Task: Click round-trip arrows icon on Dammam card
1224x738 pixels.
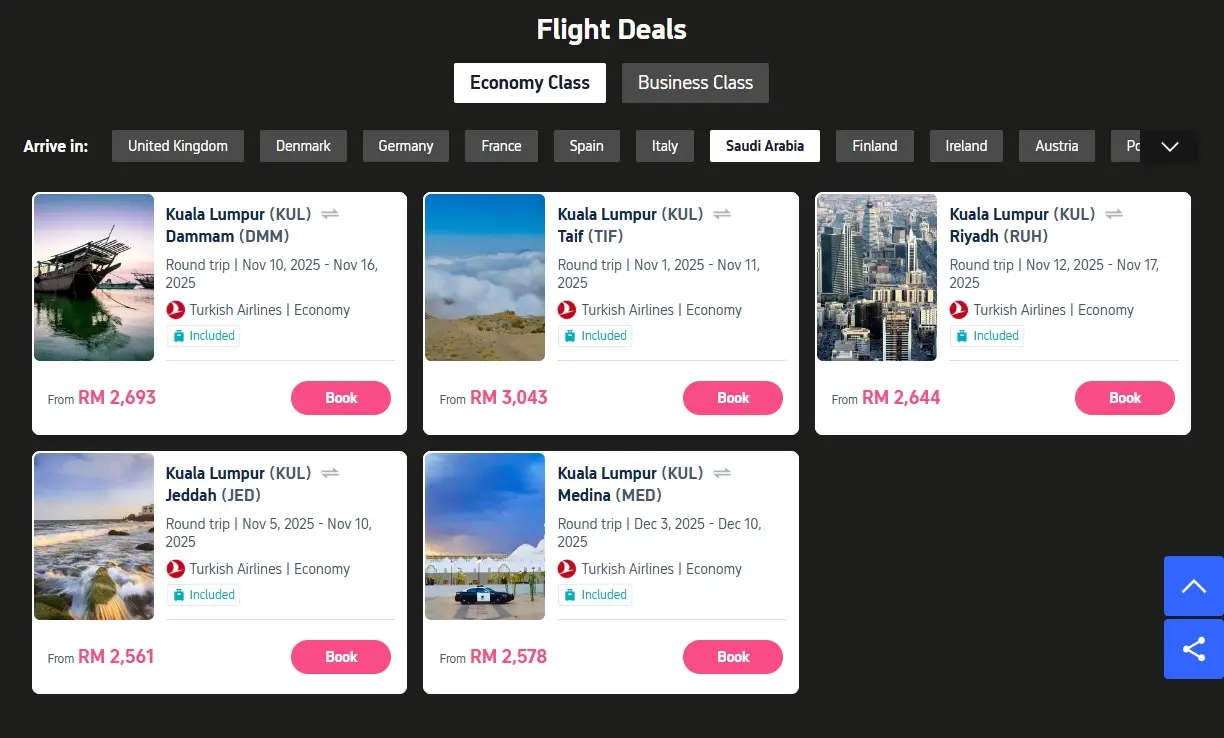Action: tap(330, 214)
